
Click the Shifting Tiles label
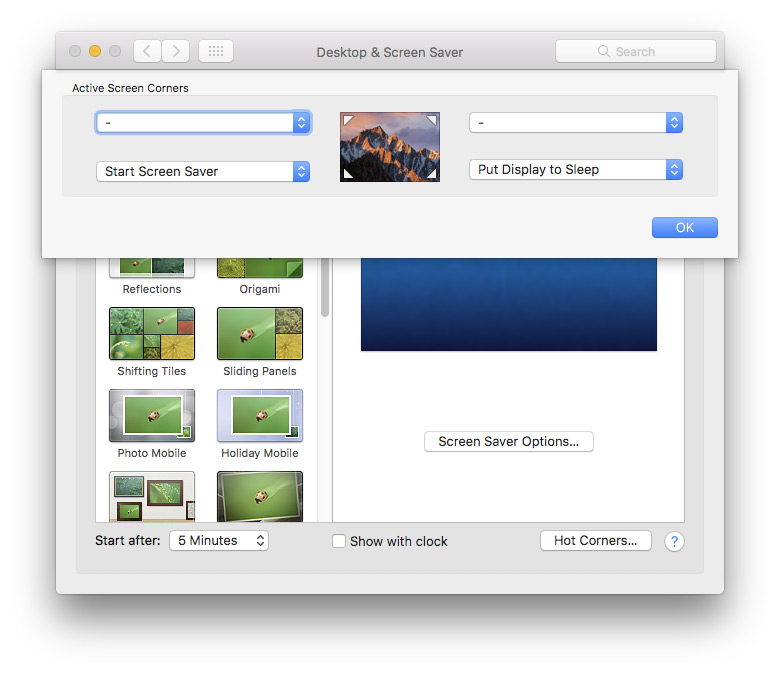[152, 371]
